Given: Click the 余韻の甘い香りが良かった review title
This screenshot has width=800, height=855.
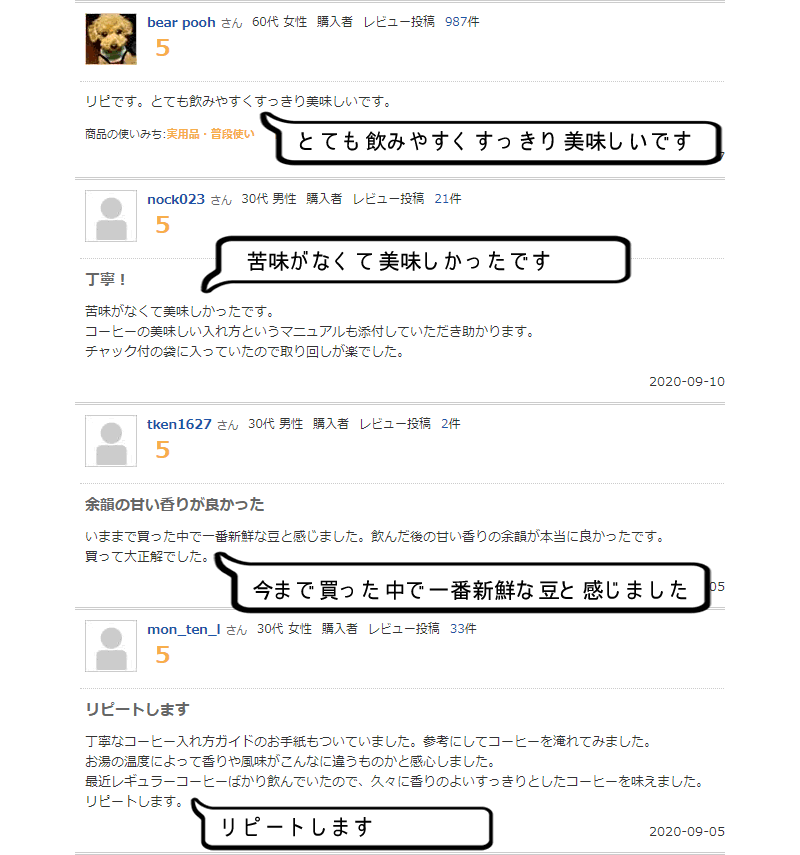Looking at the screenshot, I should tap(175, 504).
